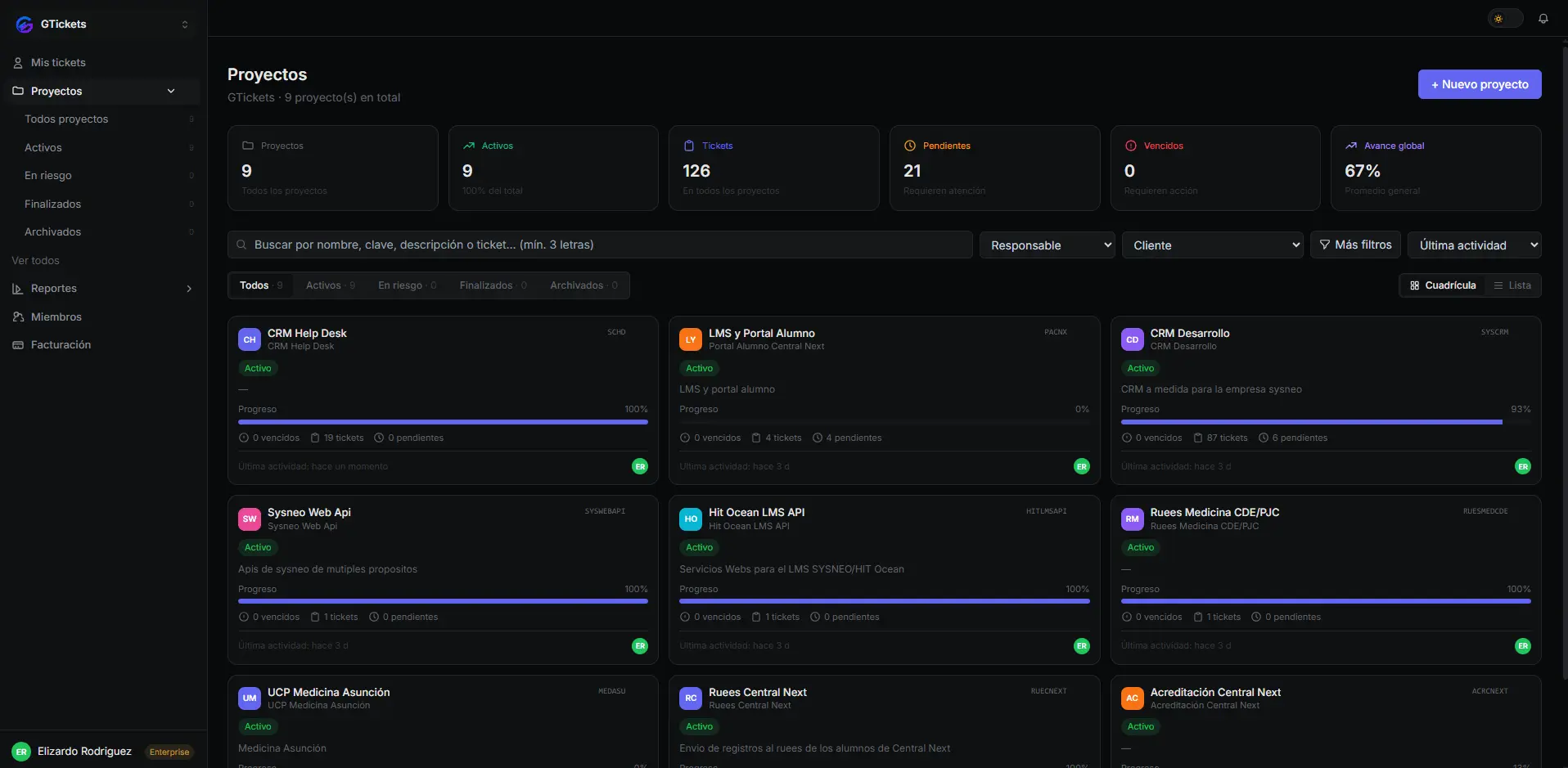Click the Activos stat trend icon
Screen dimensions: 1568x768
point(469,146)
